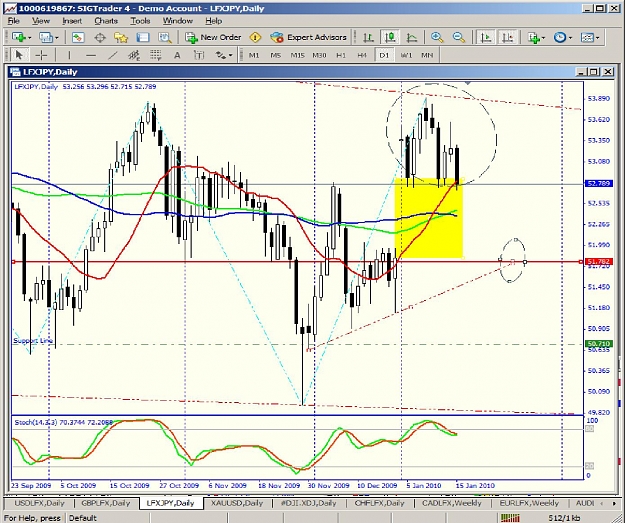This screenshot has width=625, height=523.
Task: Select the Cursor arrow tool
Action: 18,55
